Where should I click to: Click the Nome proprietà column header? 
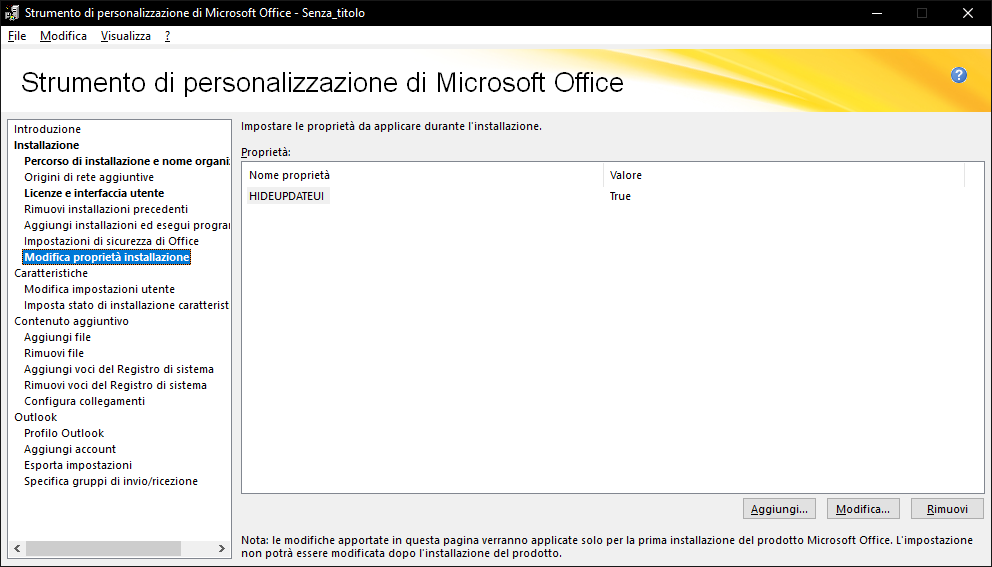coord(423,175)
